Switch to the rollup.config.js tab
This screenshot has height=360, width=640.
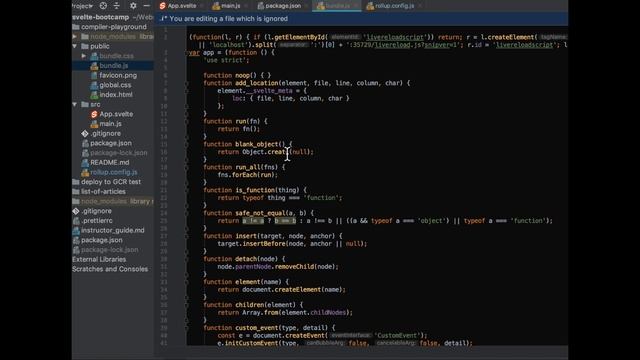point(394,6)
